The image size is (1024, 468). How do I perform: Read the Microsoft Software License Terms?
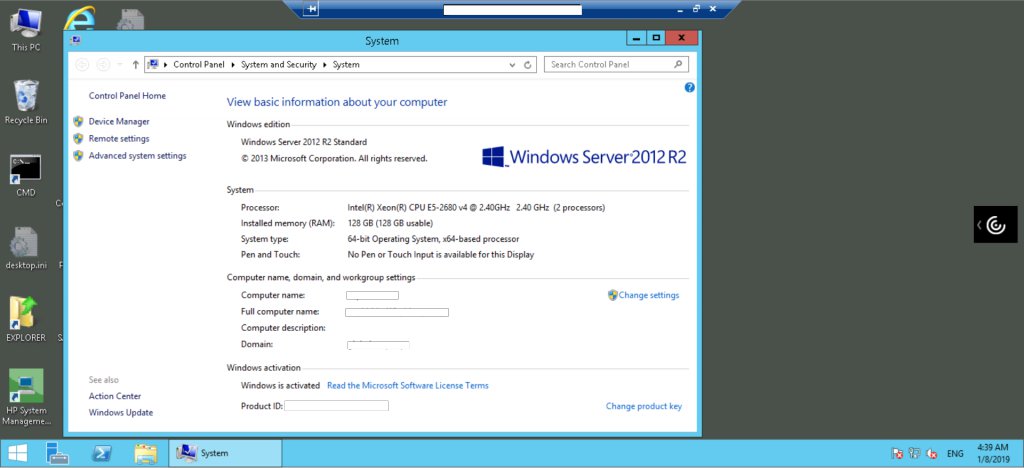click(408, 385)
